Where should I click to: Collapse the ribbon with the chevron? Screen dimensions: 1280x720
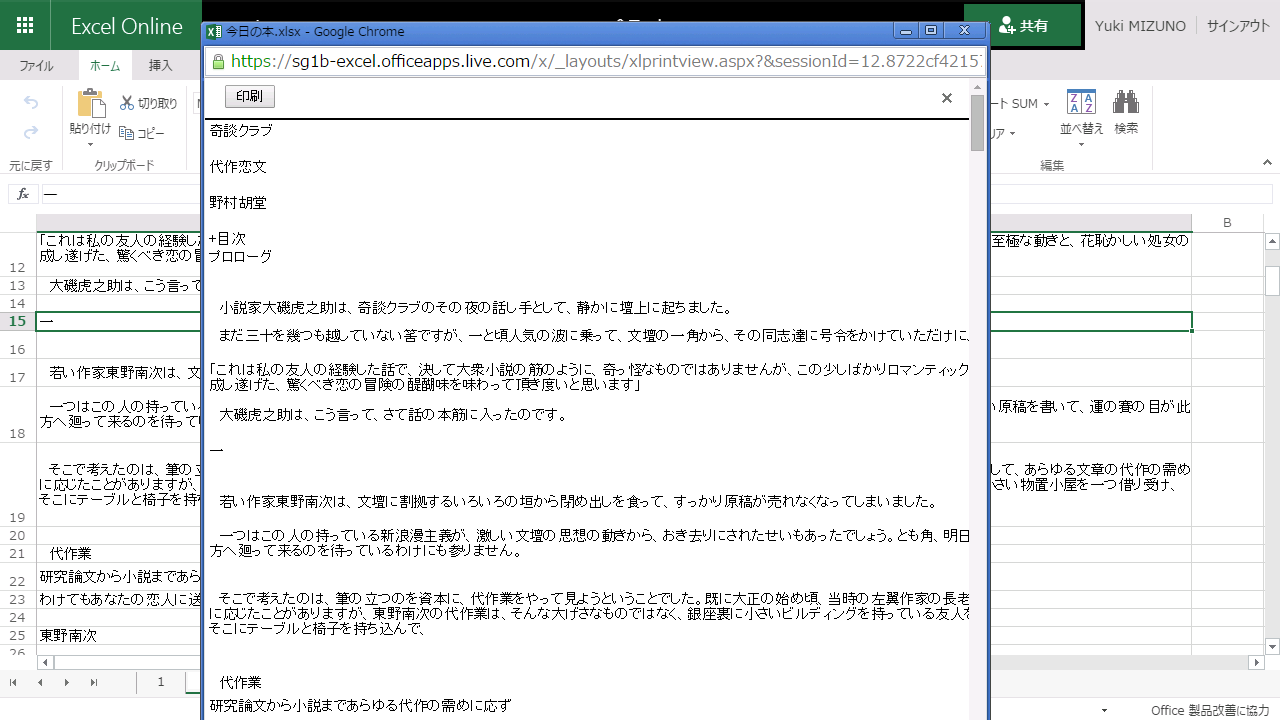click(x=1267, y=162)
